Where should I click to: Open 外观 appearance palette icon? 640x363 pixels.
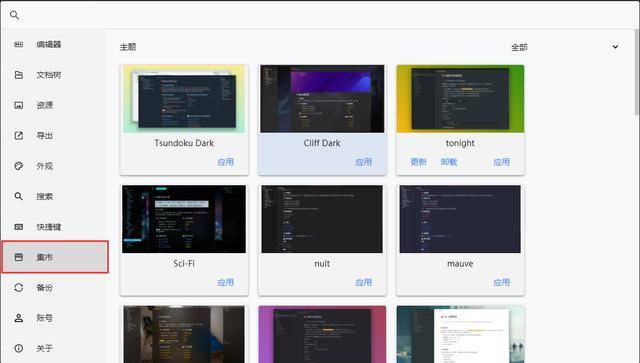click(19, 166)
